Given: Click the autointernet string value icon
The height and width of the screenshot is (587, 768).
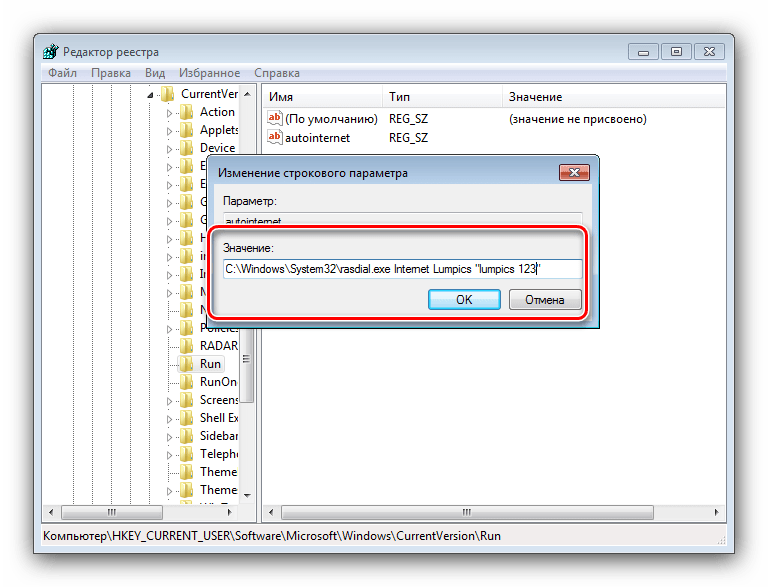Looking at the screenshot, I should tap(274, 137).
